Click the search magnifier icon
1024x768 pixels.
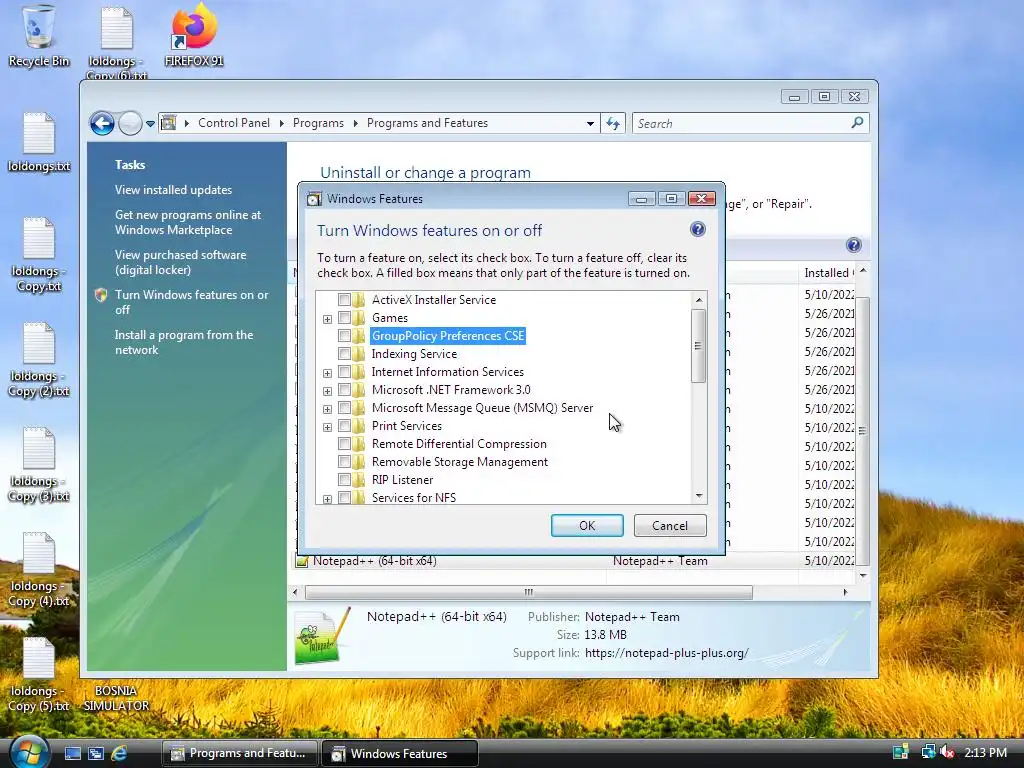click(x=857, y=123)
